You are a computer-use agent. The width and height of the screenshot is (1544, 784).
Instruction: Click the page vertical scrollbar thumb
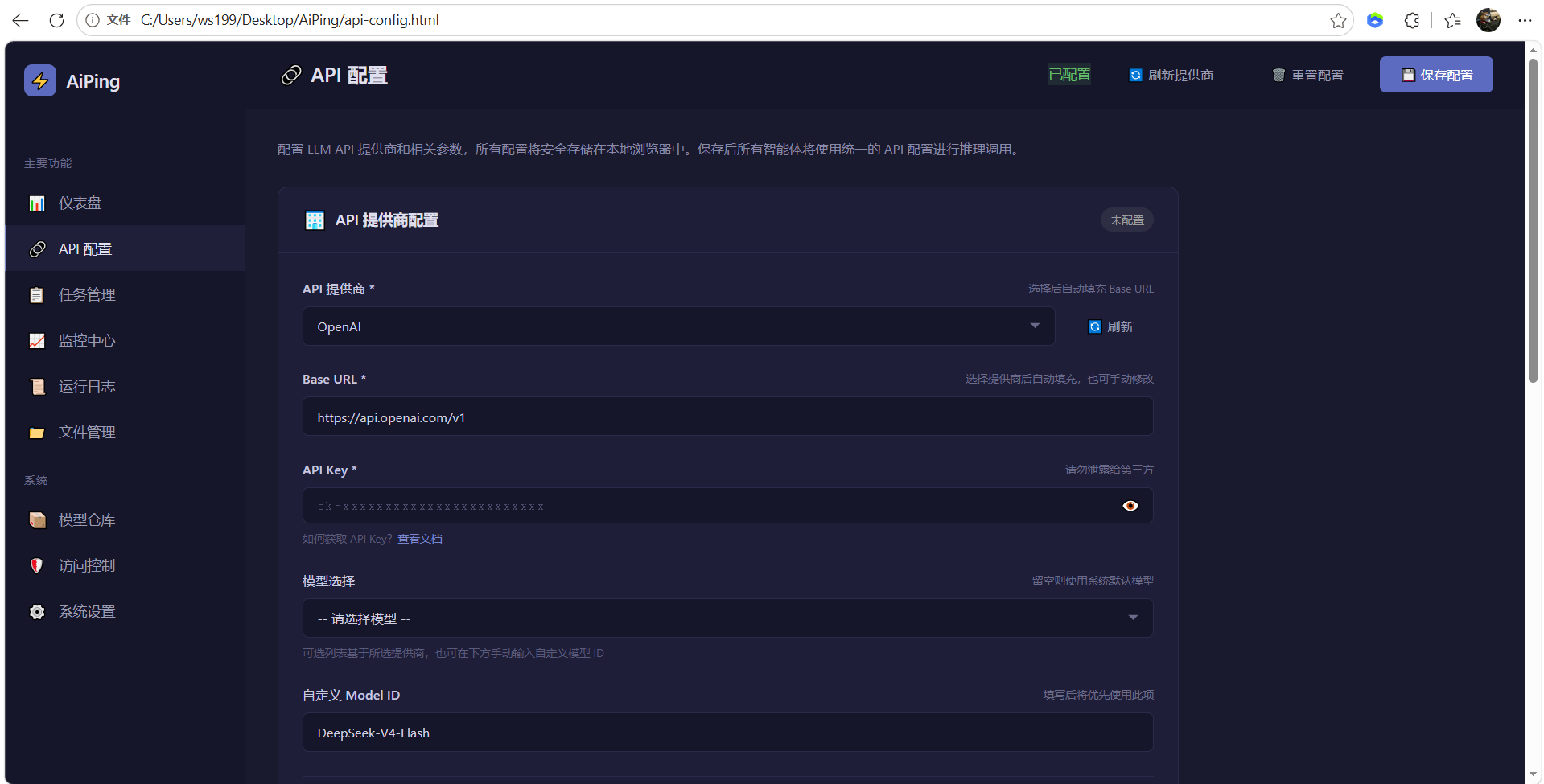(1534, 221)
